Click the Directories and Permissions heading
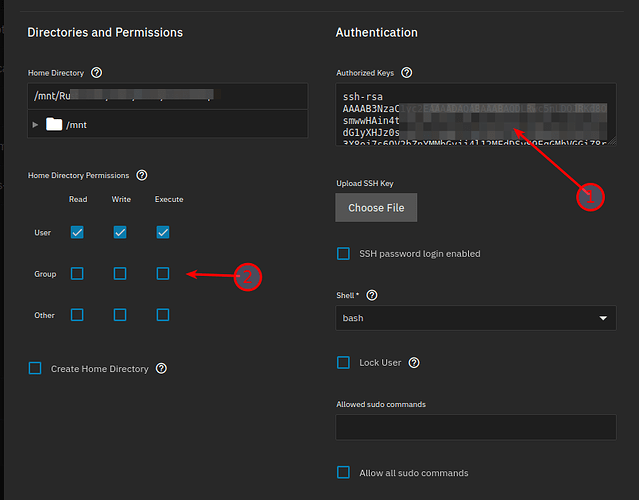639x500 pixels. (105, 33)
